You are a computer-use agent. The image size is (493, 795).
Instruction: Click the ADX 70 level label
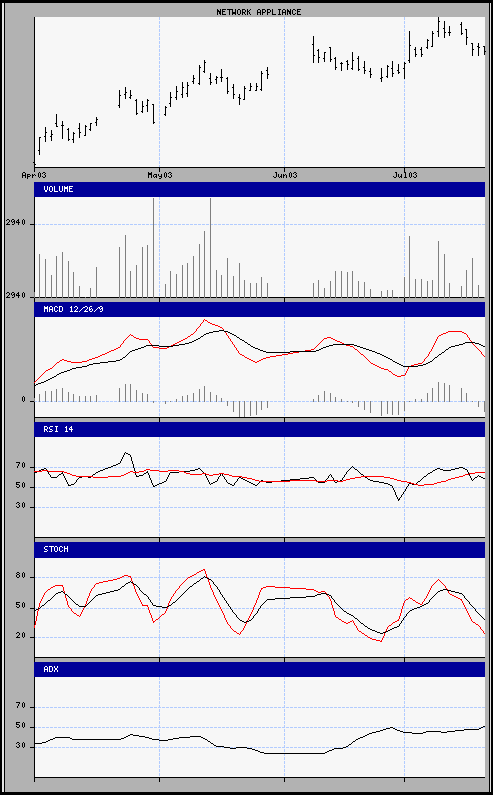pyautogui.click(x=21, y=706)
